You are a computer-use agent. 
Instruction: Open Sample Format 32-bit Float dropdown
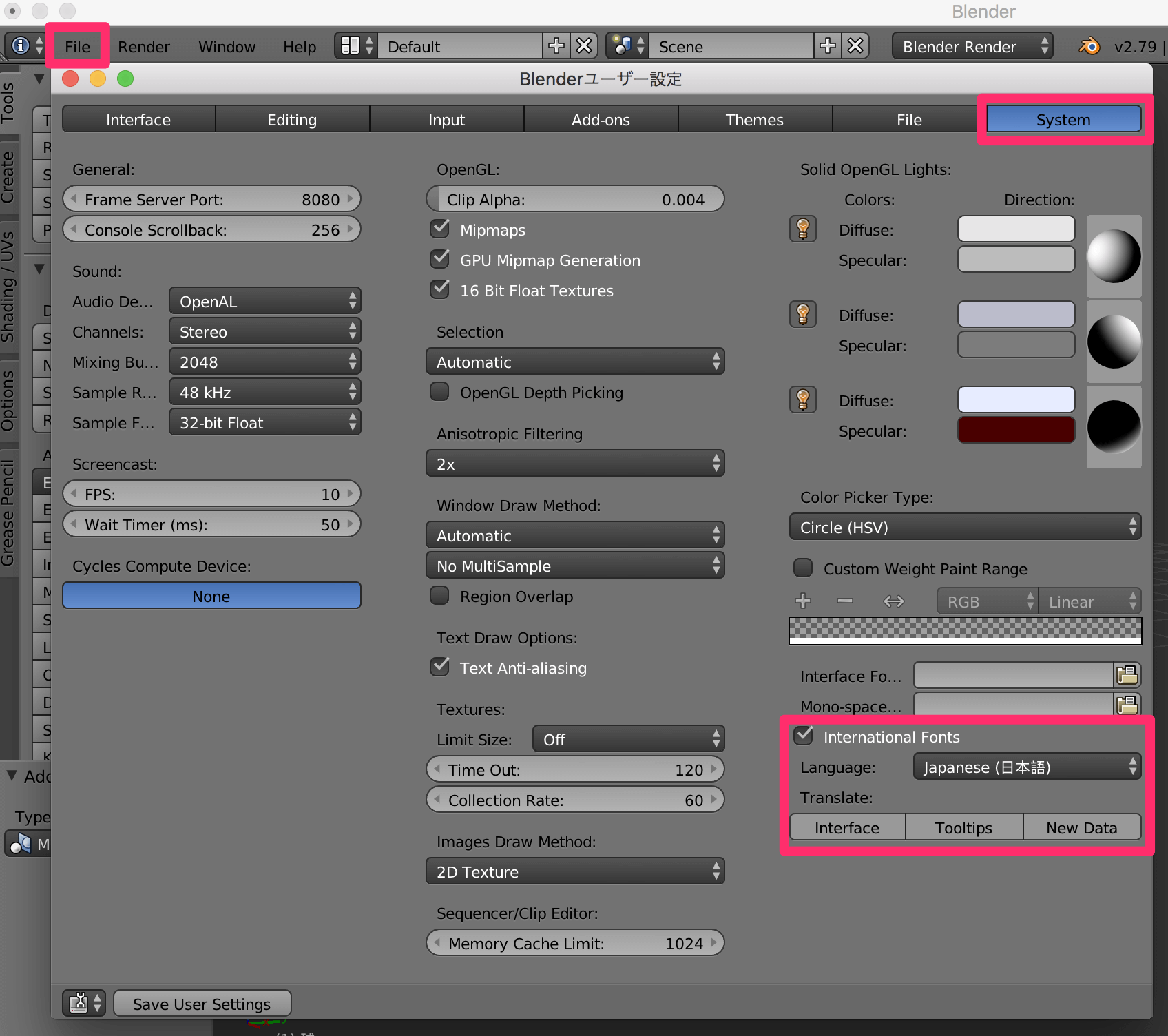click(x=265, y=422)
